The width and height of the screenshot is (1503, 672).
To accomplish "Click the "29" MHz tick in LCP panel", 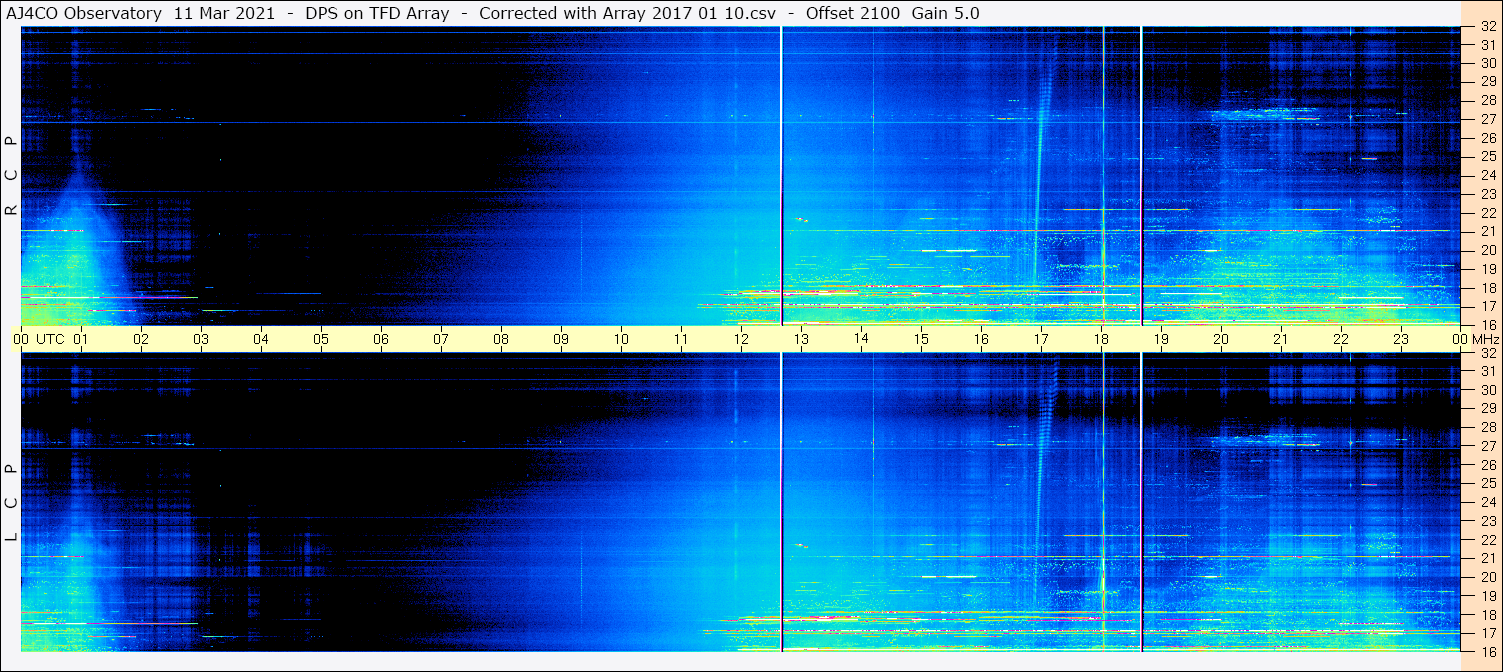I will [x=1487, y=409].
